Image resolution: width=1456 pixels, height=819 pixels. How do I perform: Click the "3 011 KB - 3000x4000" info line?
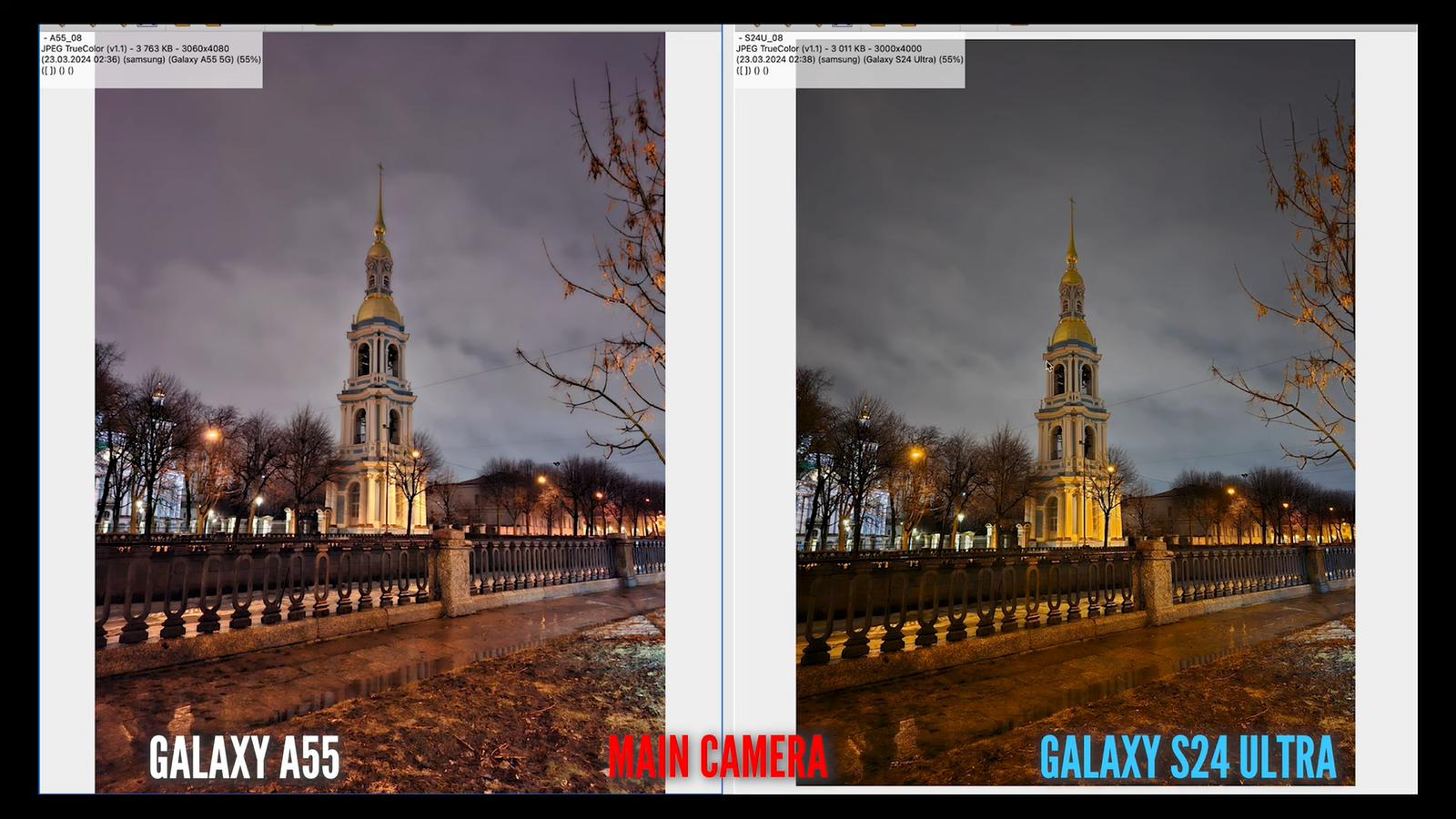click(829, 49)
